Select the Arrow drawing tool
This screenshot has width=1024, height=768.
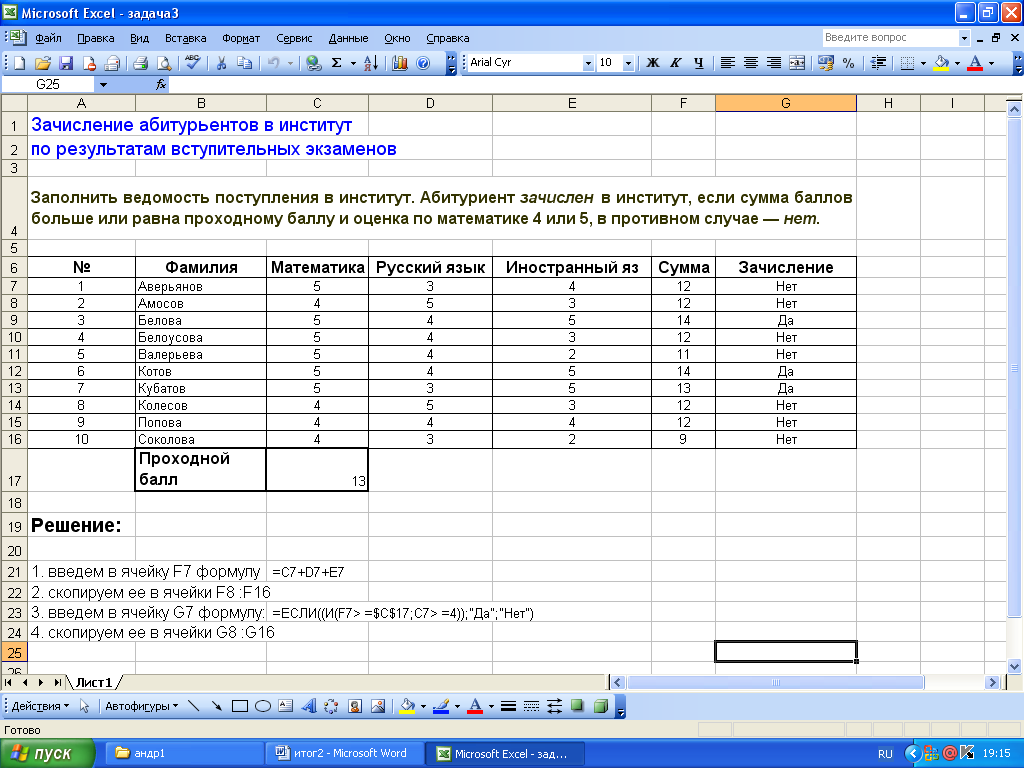pyautogui.click(x=216, y=706)
